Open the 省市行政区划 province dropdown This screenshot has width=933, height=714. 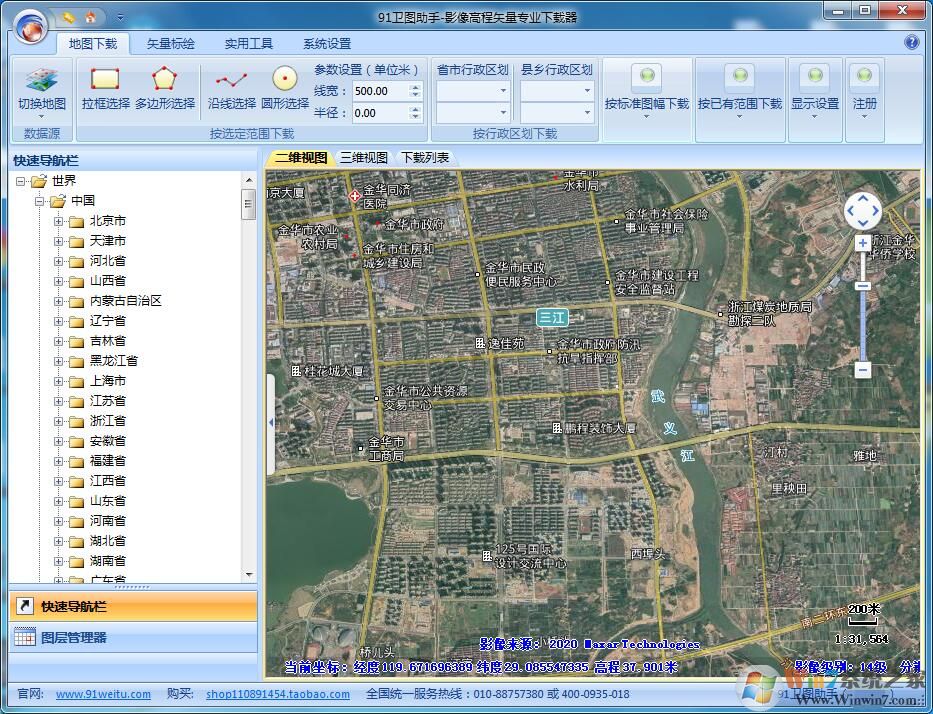471,90
